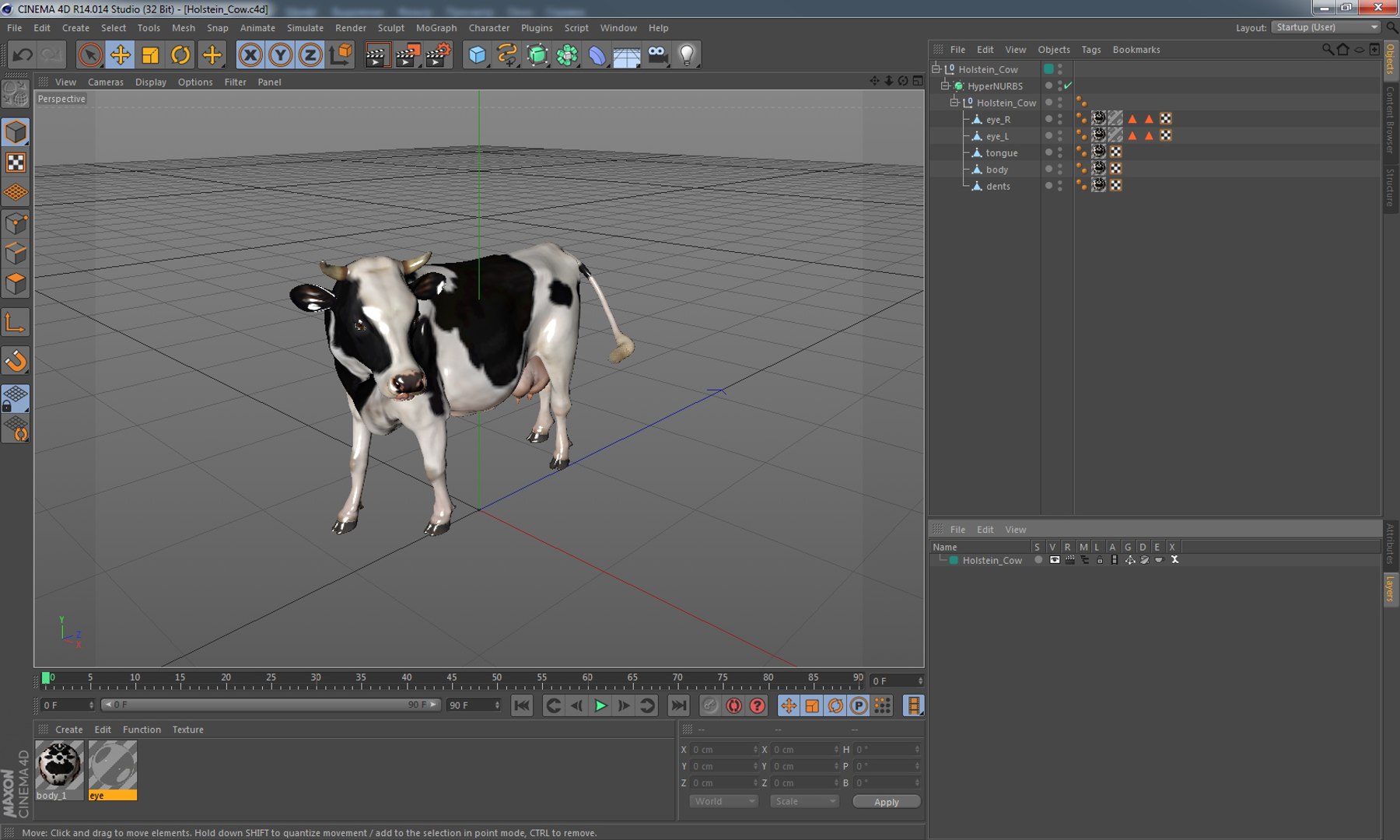
Task: Click the Apply button in coordinates
Action: [887, 802]
